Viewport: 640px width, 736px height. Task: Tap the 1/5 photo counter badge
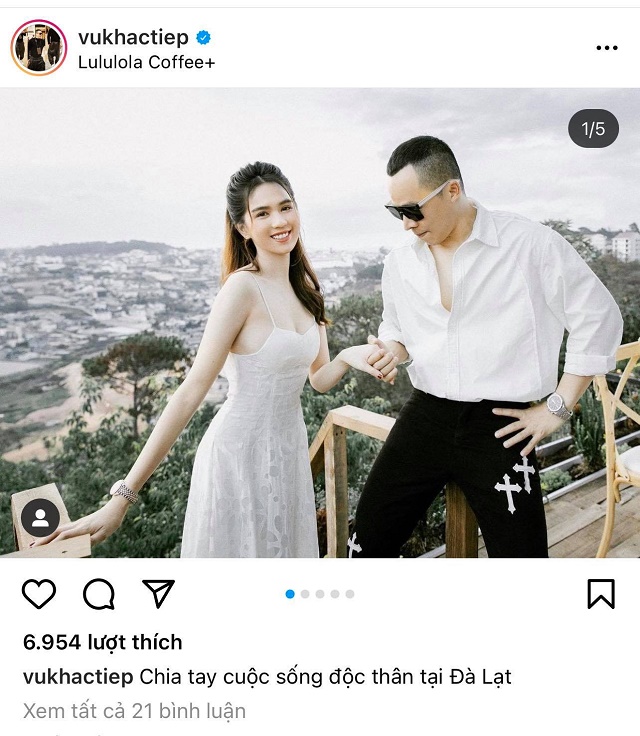pyautogui.click(x=593, y=129)
